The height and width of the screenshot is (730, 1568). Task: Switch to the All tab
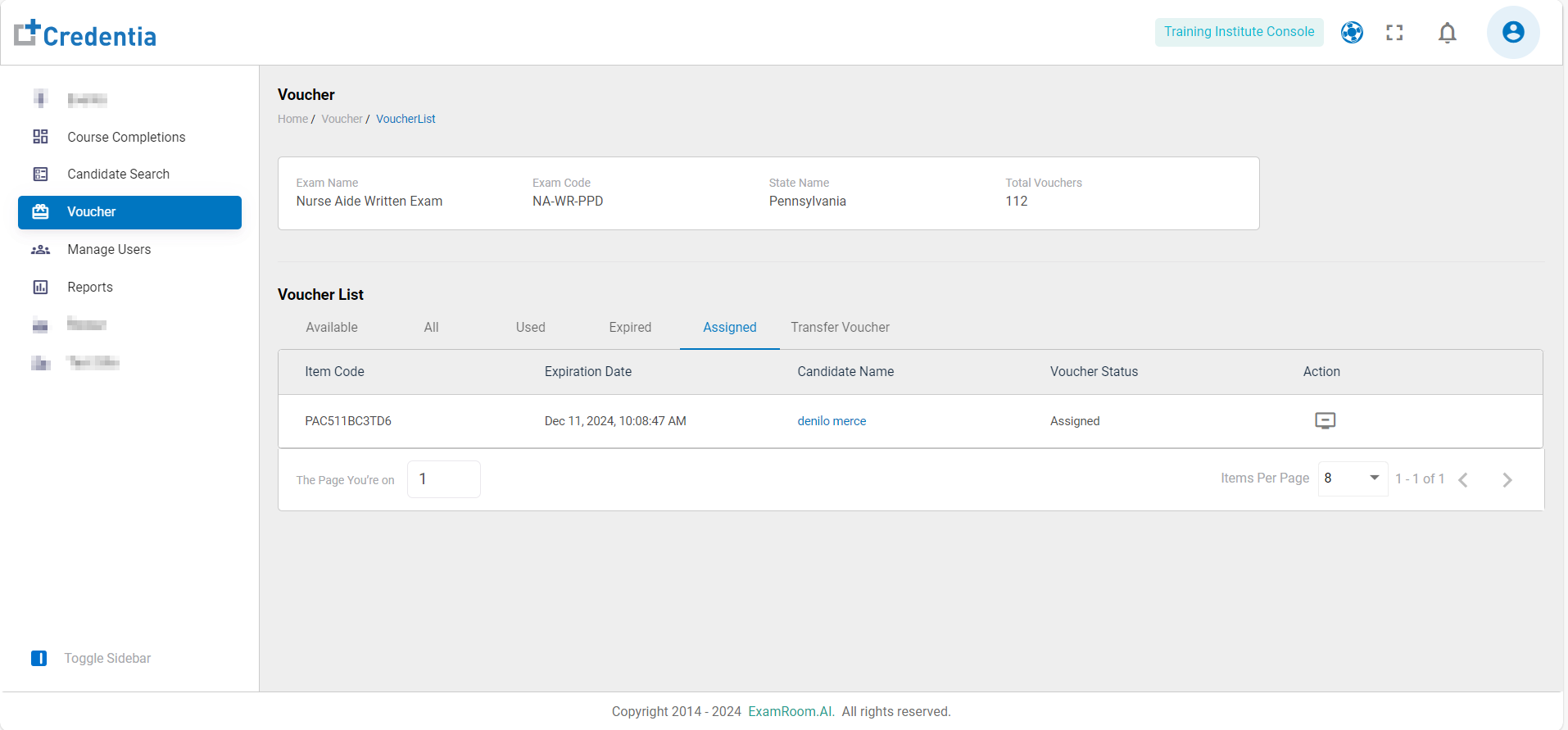tap(432, 327)
